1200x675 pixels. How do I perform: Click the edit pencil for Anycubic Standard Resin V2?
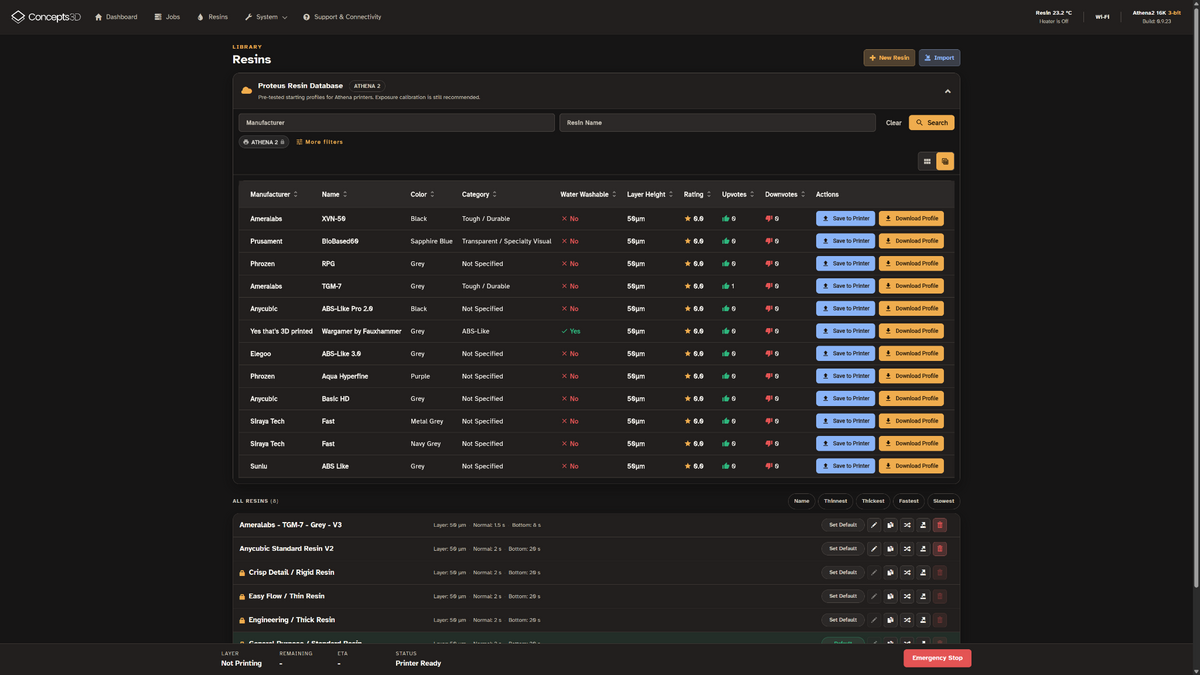coord(874,548)
